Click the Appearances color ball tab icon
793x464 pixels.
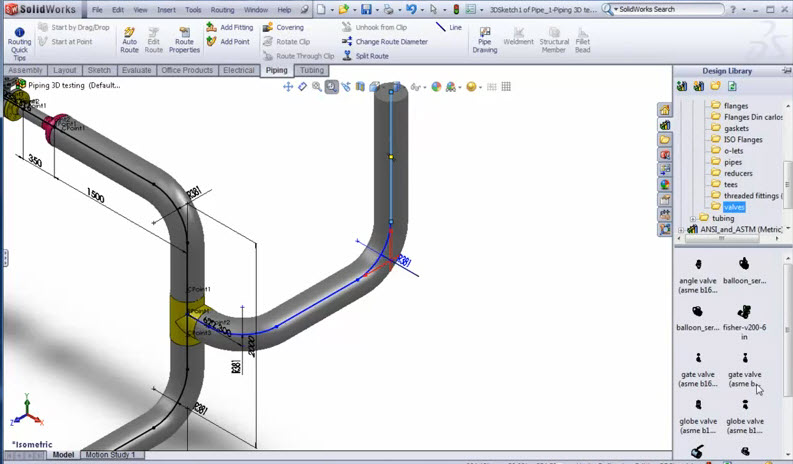tap(665, 185)
